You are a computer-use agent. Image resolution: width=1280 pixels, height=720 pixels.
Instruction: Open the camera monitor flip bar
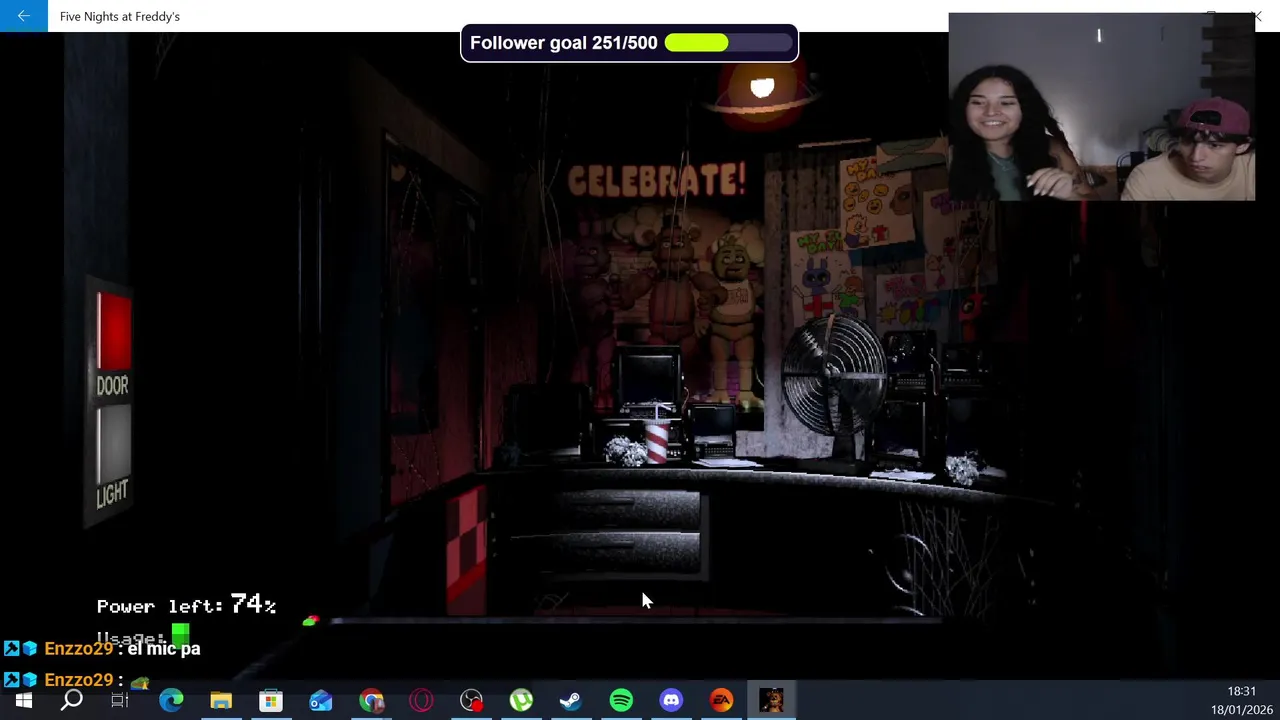click(634, 621)
